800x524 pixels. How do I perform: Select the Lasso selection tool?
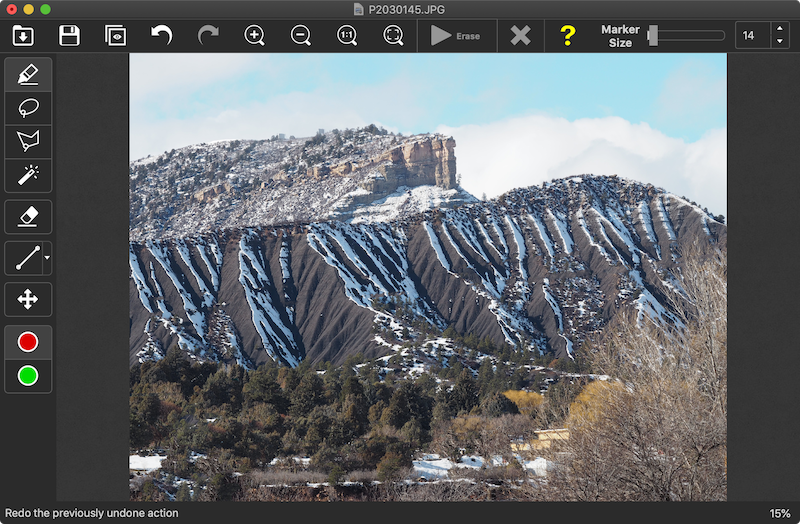28,107
